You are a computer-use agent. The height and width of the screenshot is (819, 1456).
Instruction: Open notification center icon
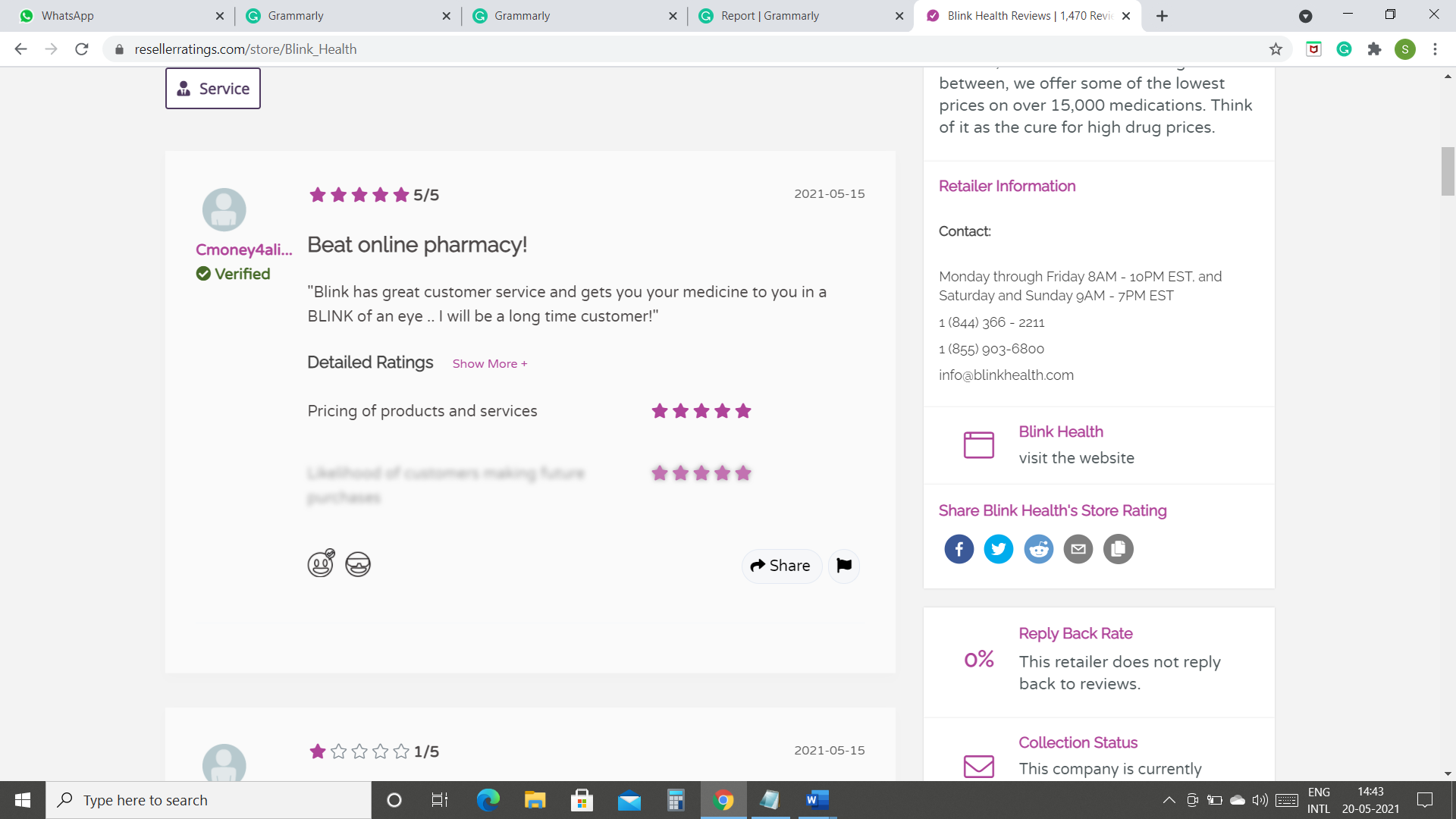pyautogui.click(x=1425, y=800)
